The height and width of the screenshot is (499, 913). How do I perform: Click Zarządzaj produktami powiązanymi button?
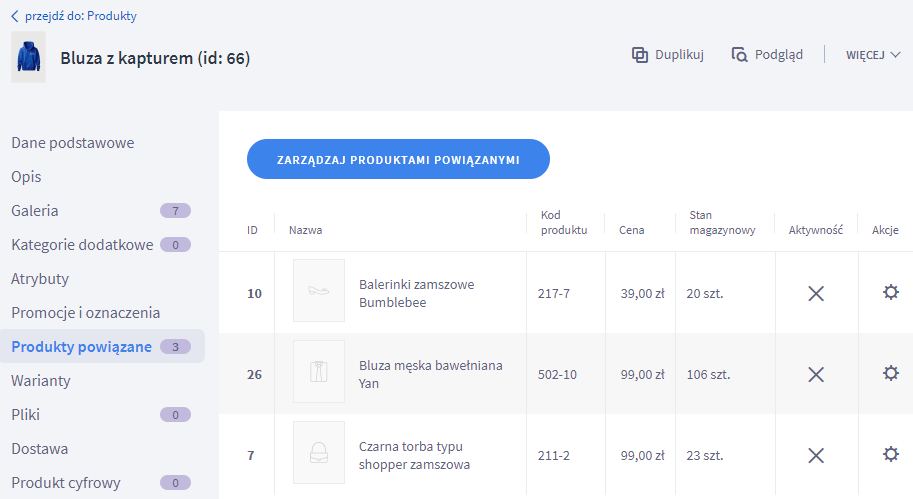coord(398,159)
